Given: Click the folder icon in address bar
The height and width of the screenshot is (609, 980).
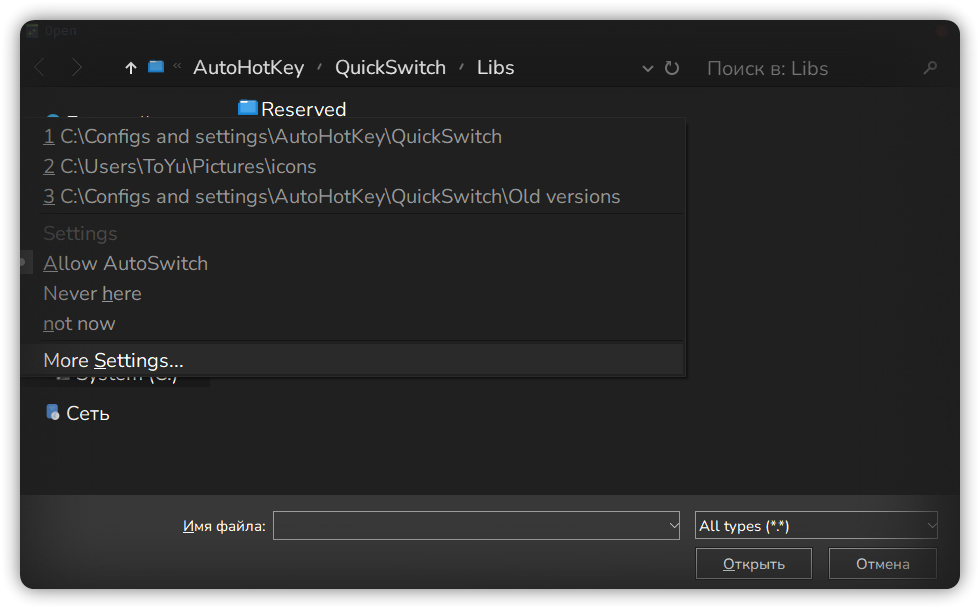Looking at the screenshot, I should (x=156, y=67).
